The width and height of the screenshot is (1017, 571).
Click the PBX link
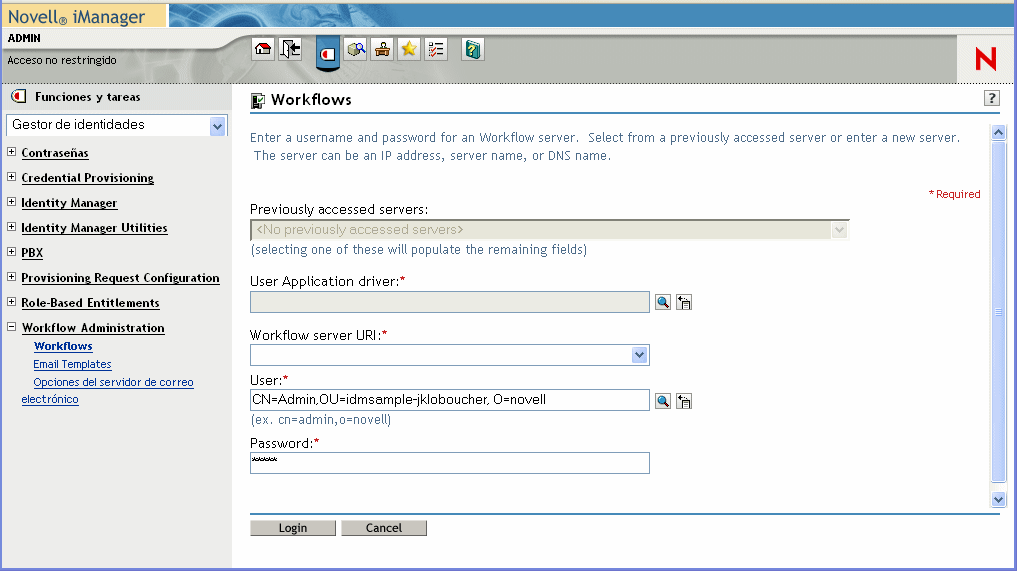[32, 253]
